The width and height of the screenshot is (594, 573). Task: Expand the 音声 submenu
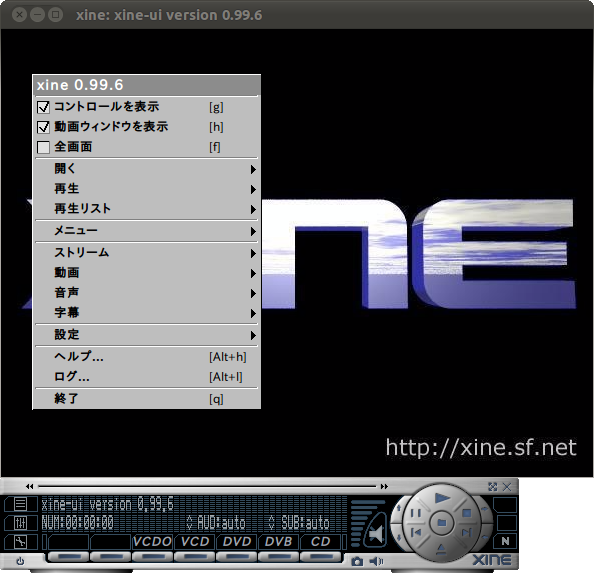tap(147, 293)
